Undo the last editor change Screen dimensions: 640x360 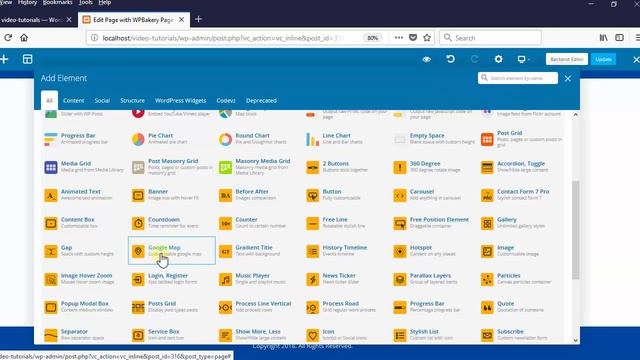[x=451, y=59]
